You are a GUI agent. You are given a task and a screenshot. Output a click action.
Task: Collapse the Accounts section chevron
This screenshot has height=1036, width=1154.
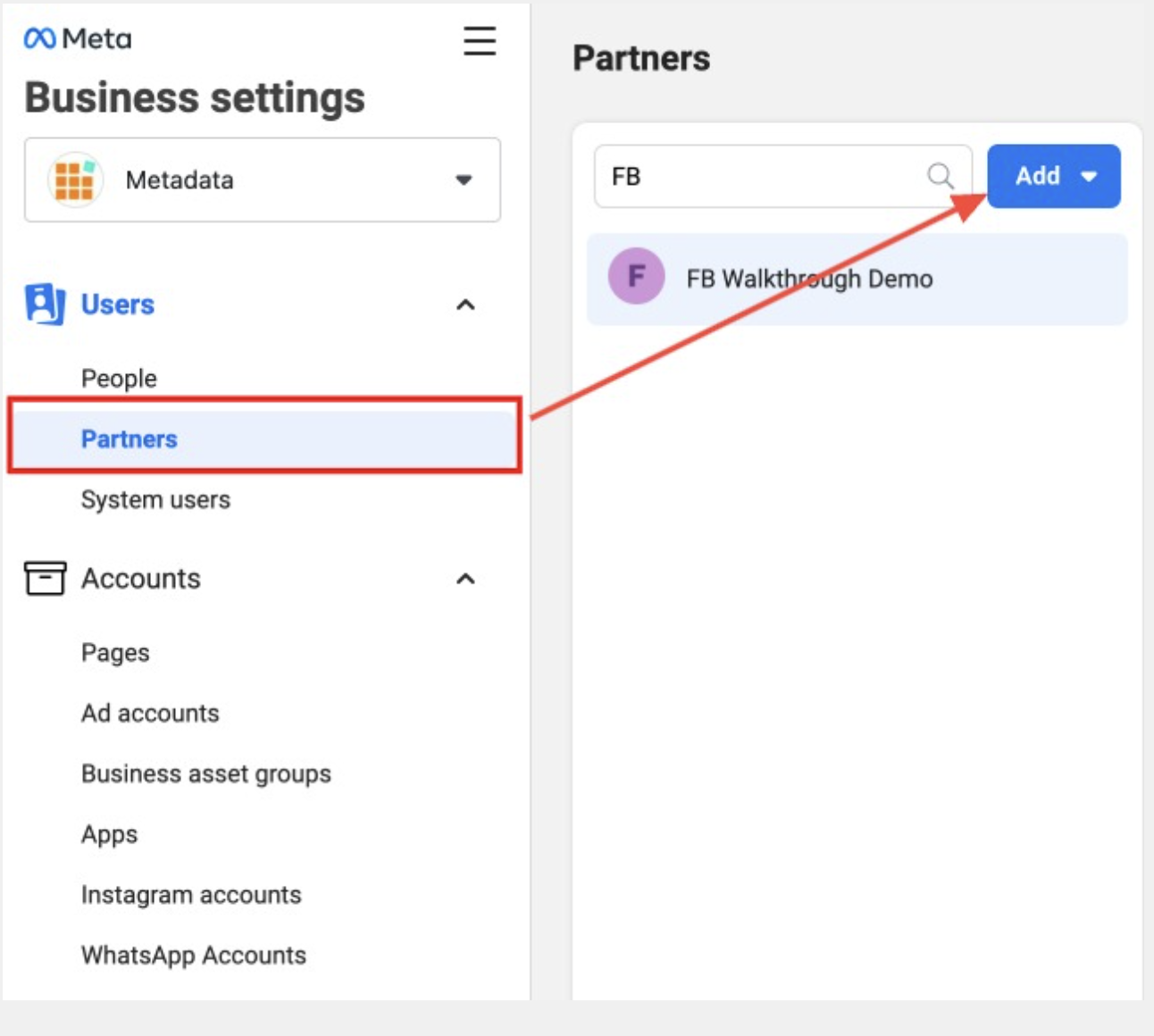[x=465, y=579]
